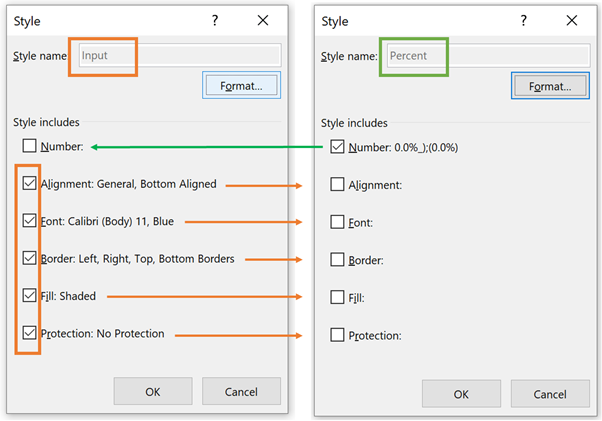Click OK in the Input style dialog

(152, 391)
